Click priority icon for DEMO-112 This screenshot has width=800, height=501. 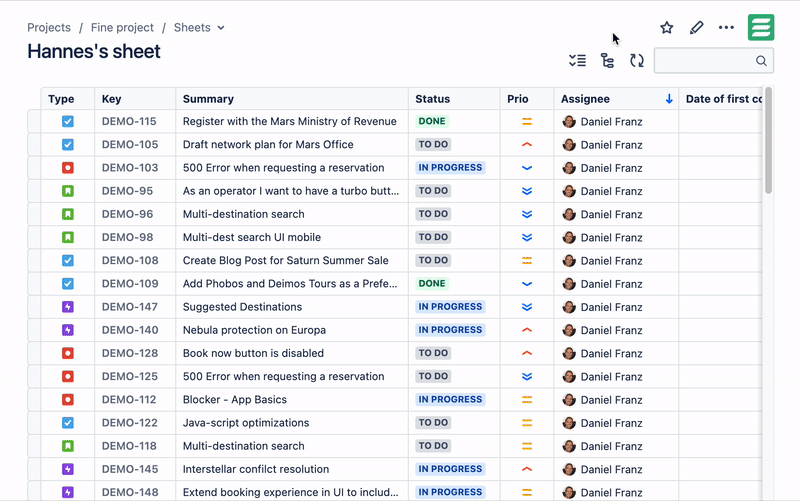[x=527, y=399]
